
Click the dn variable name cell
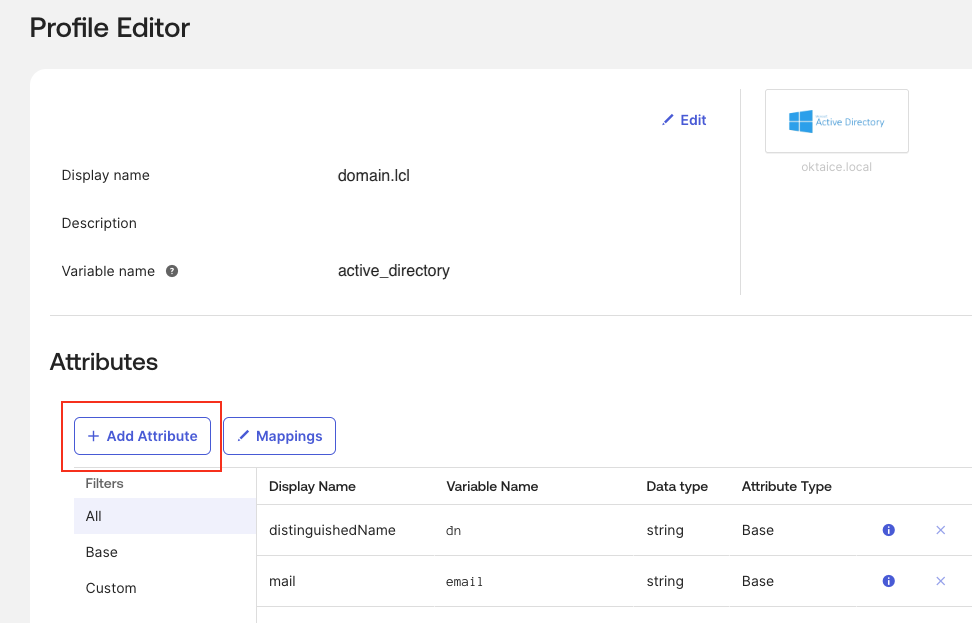point(453,531)
